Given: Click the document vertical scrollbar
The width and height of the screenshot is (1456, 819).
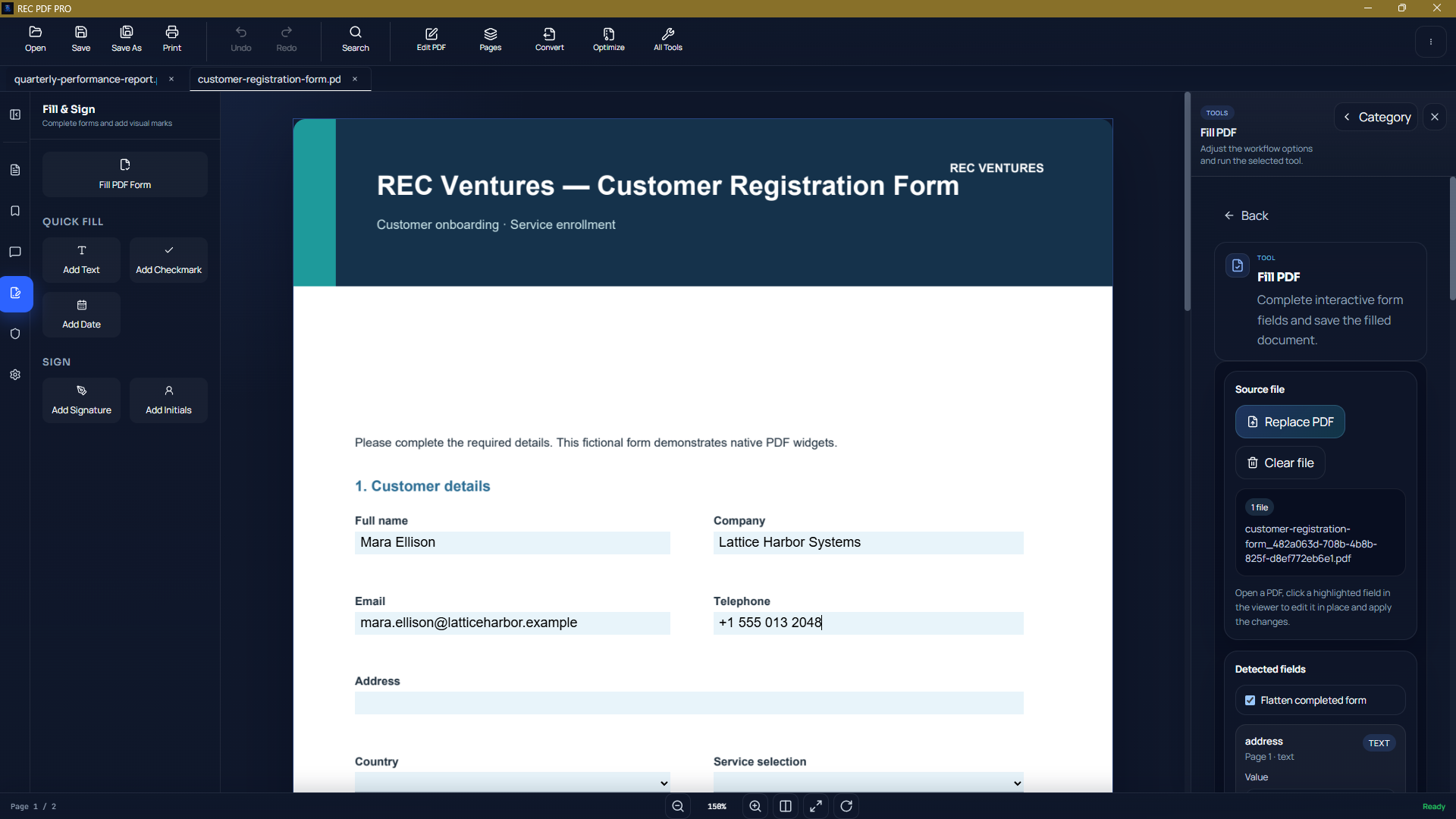Looking at the screenshot, I should point(1188,202).
